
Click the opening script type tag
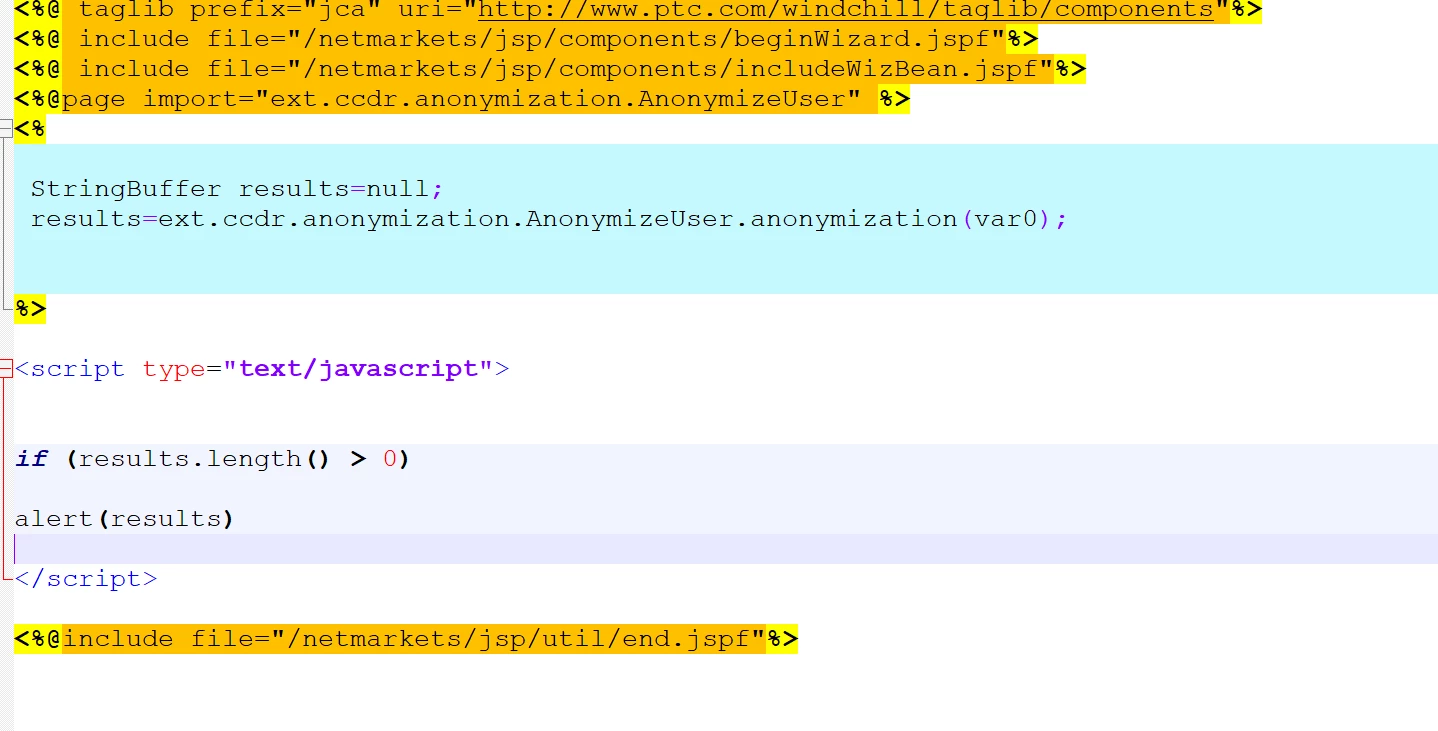[262, 369]
